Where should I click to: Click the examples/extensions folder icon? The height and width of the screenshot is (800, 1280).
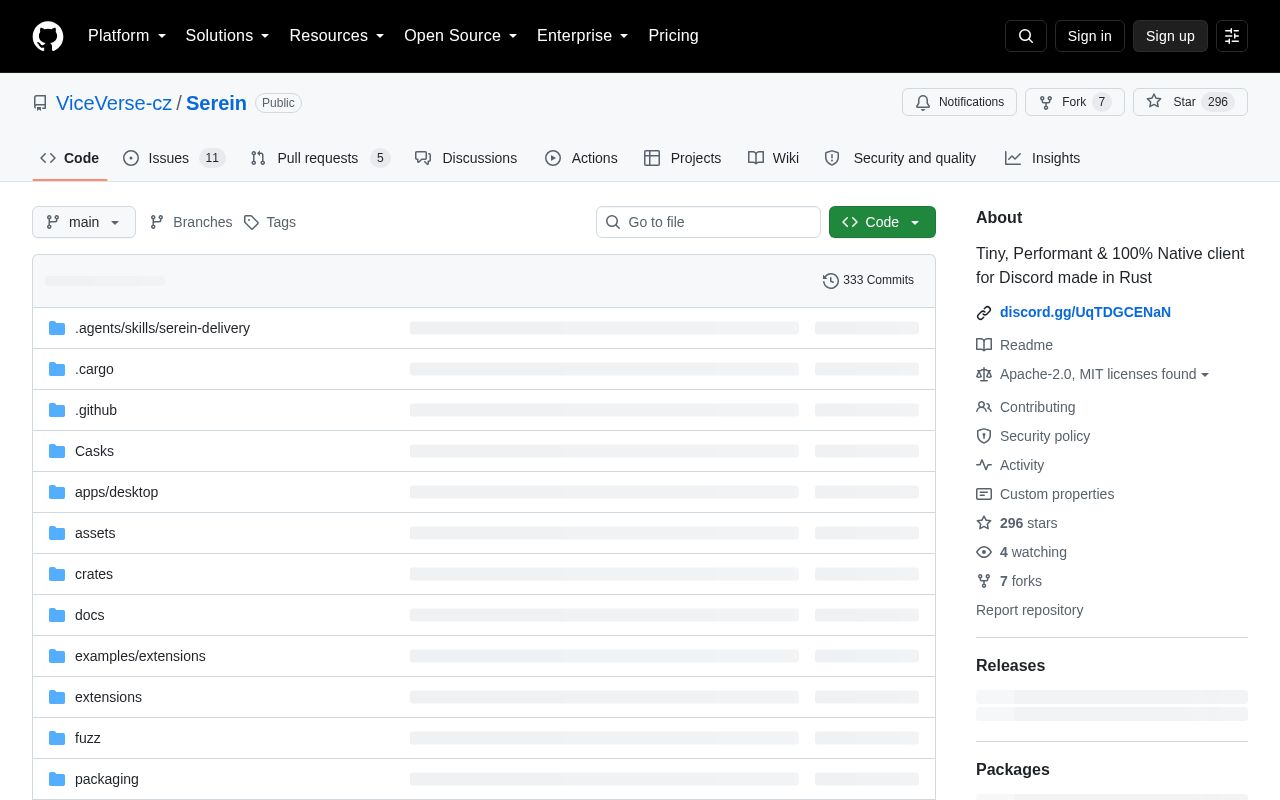[57, 656]
